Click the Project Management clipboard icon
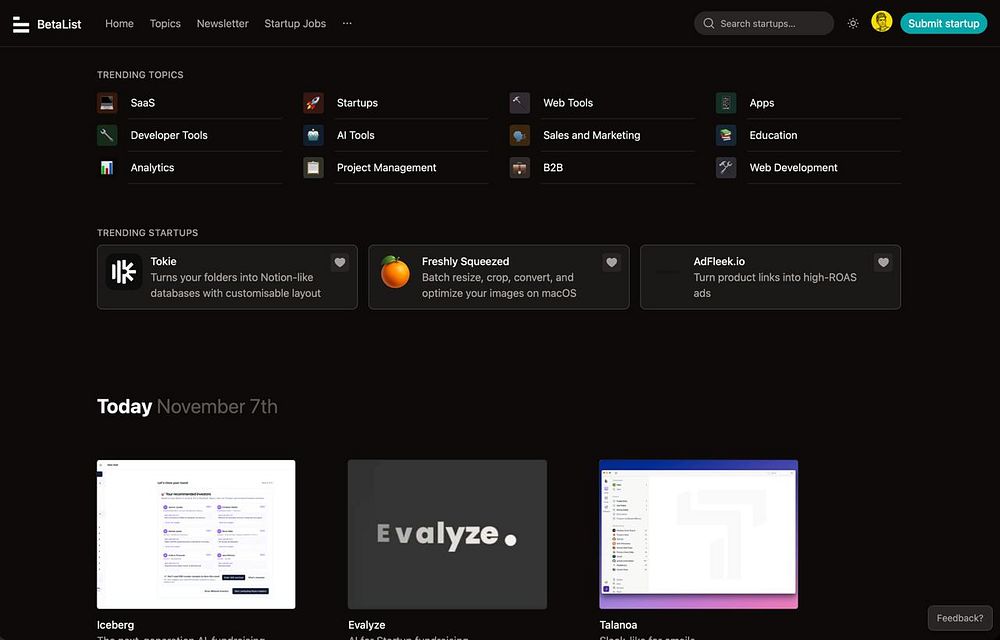Screen dimensions: 1000x640 click(x=313, y=168)
